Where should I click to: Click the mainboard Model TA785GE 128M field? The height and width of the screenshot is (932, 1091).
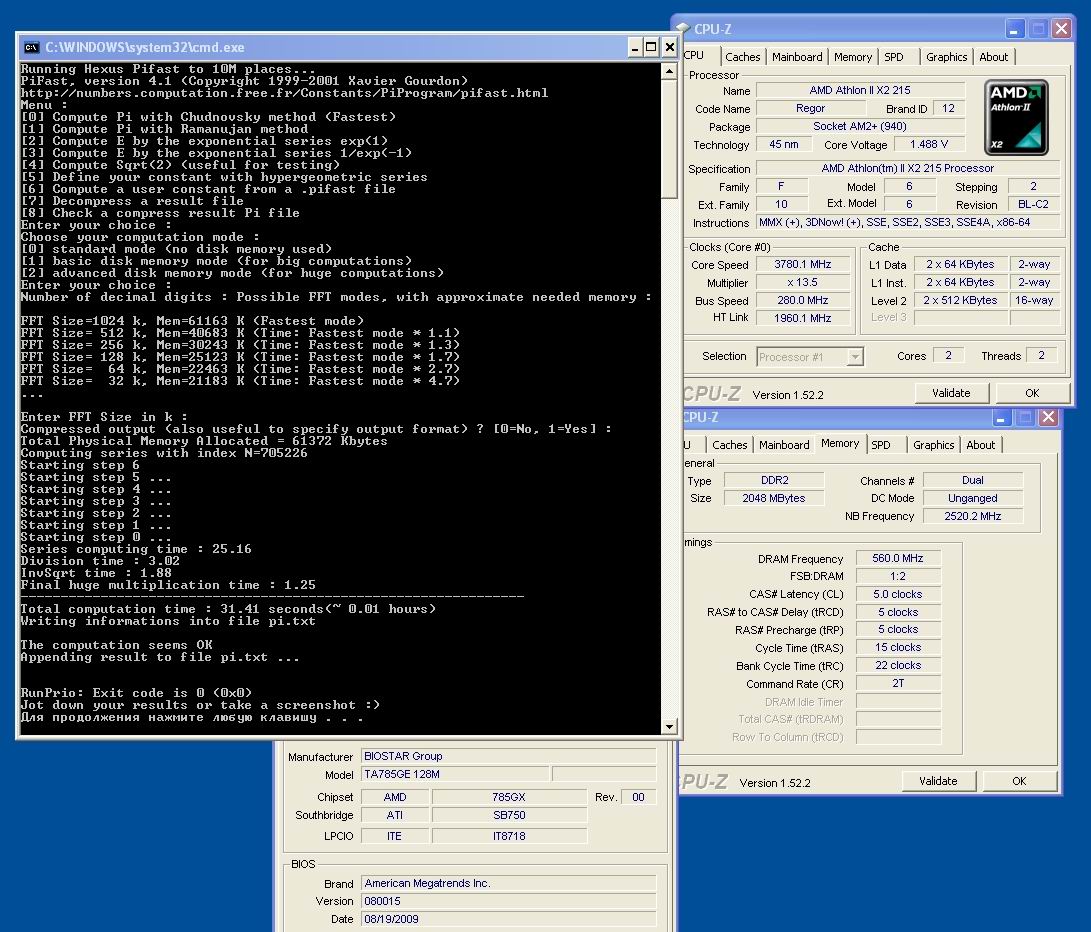pos(456,775)
